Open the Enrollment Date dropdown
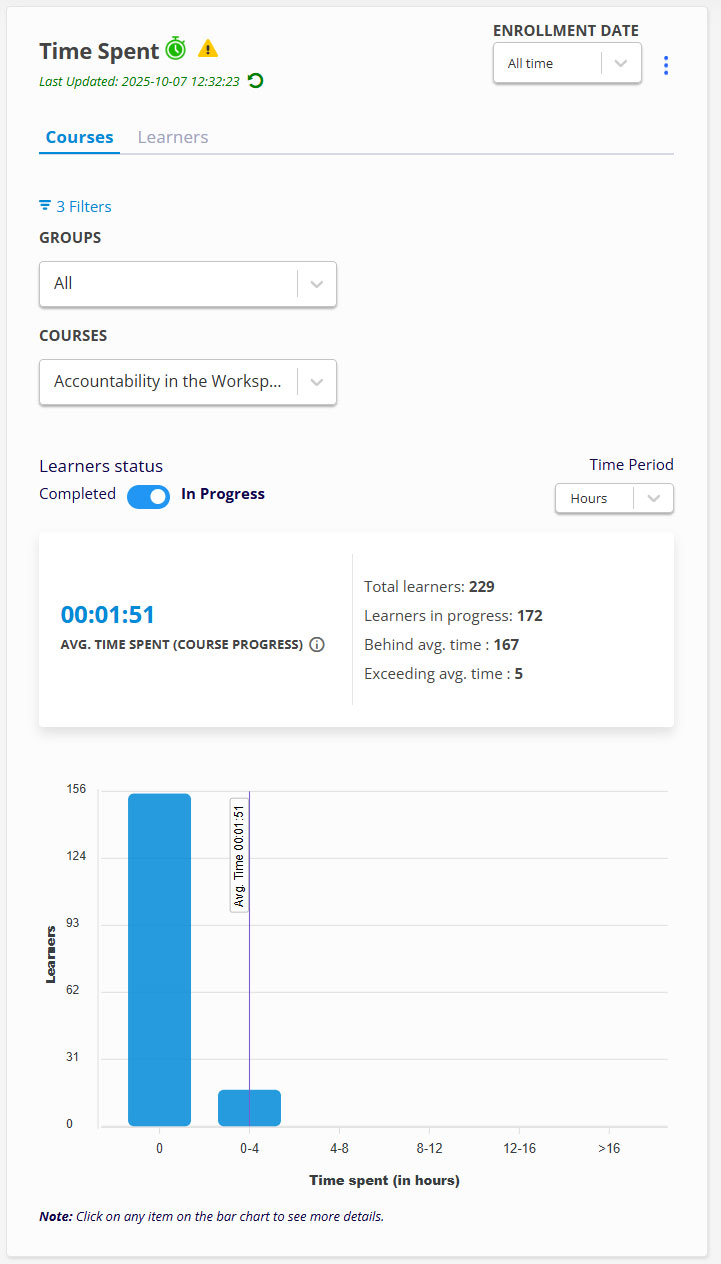 pyautogui.click(x=567, y=63)
